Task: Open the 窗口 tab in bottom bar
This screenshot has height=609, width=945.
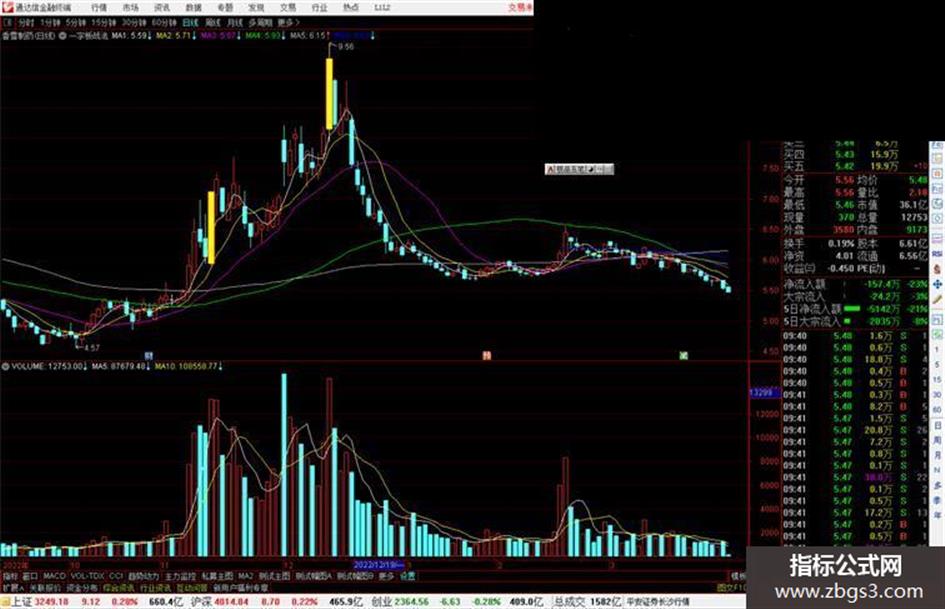Action: pyautogui.click(x=30, y=576)
